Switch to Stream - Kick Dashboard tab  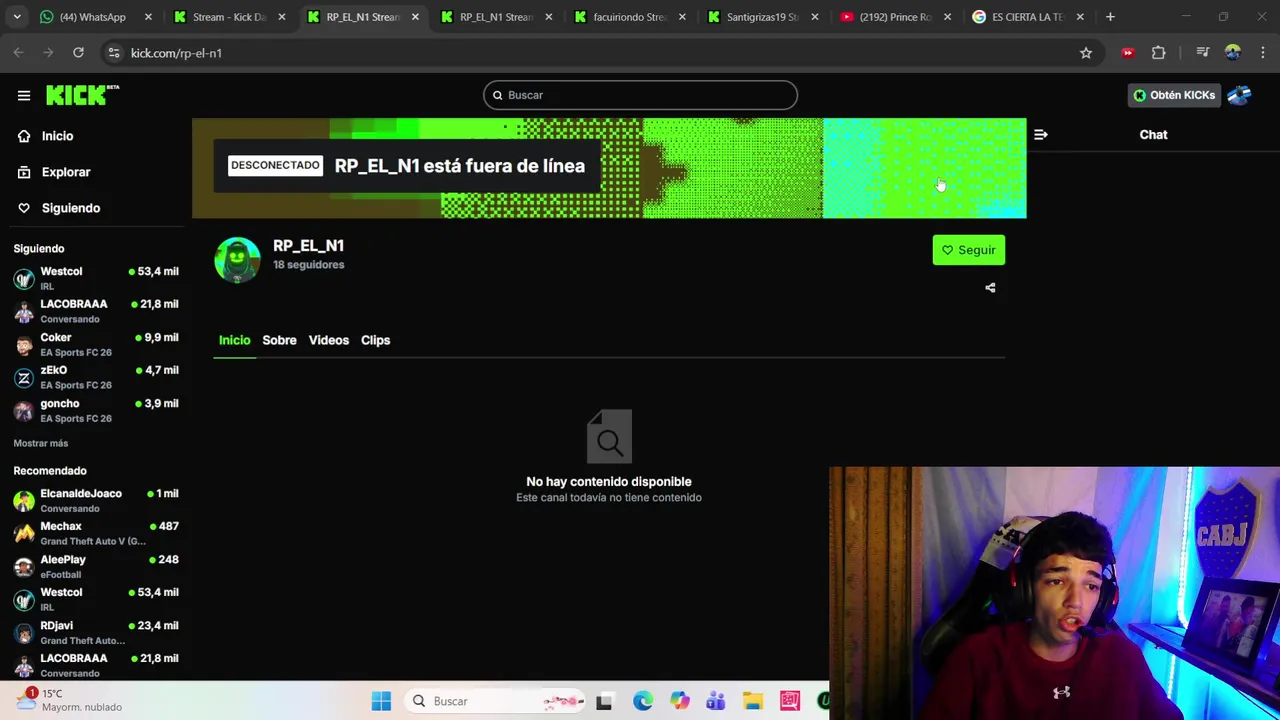[x=229, y=17]
